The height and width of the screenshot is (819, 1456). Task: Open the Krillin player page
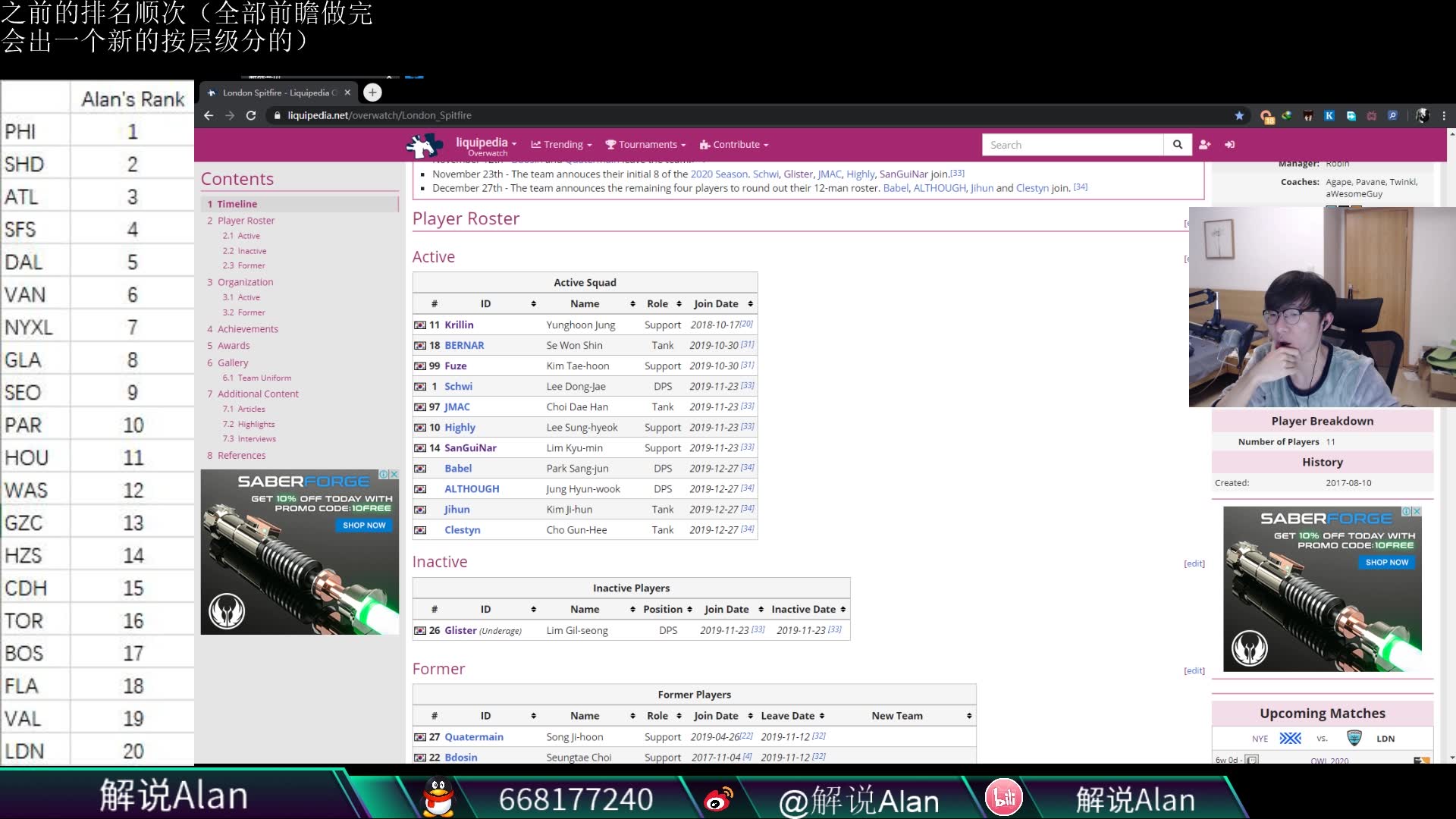click(x=459, y=325)
